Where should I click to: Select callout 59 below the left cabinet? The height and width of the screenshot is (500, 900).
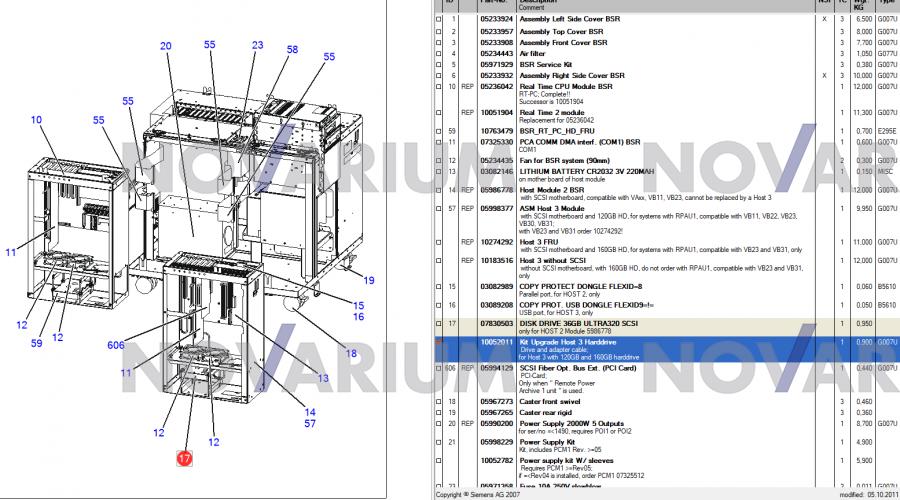pyautogui.click(x=36, y=345)
